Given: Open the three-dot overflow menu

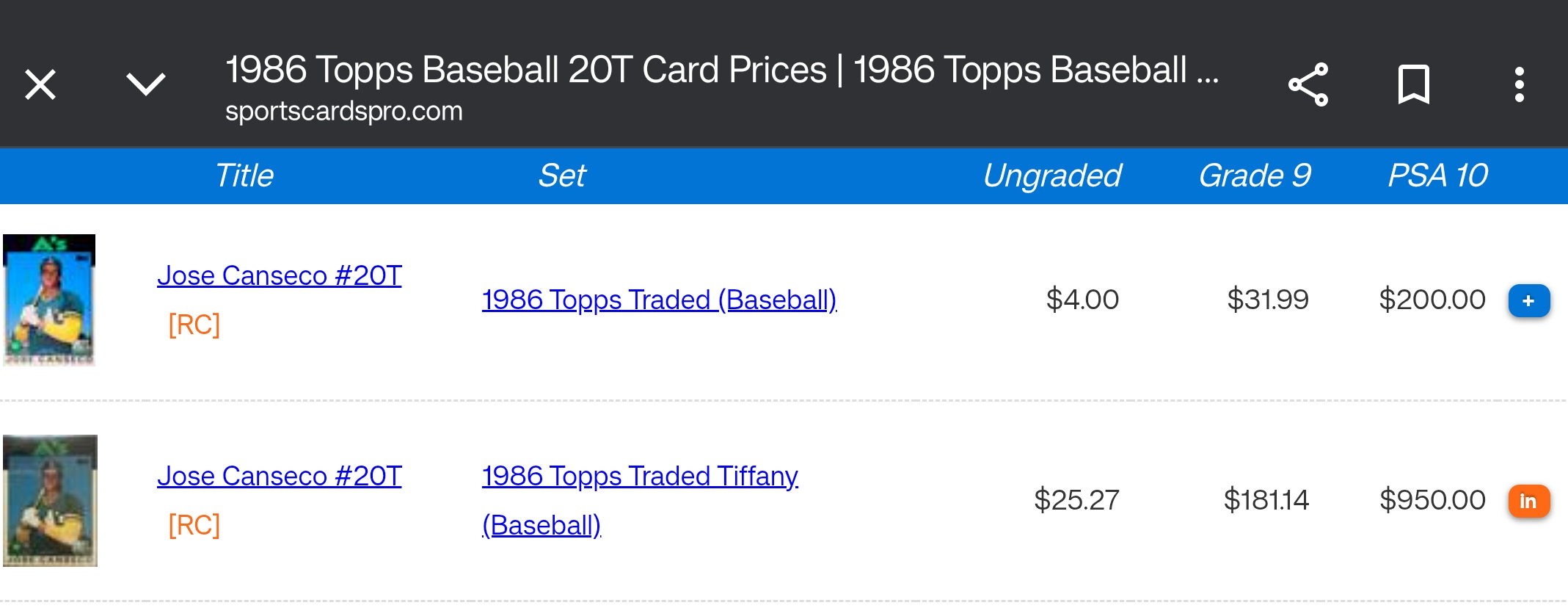Looking at the screenshot, I should [1519, 84].
